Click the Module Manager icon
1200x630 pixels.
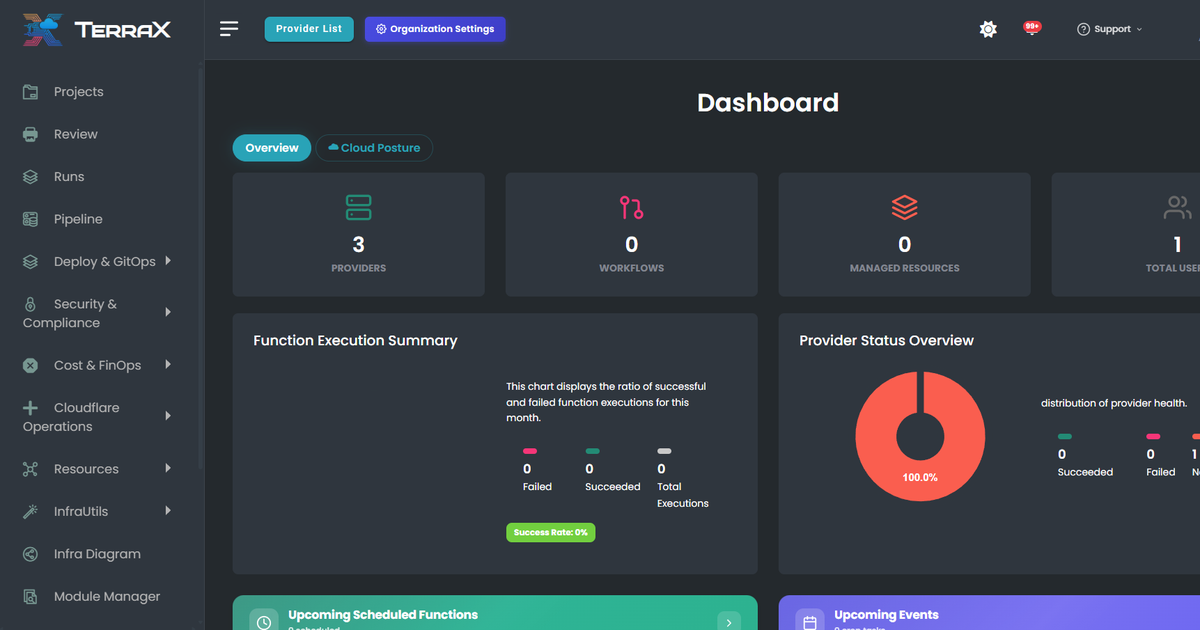pyautogui.click(x=31, y=597)
